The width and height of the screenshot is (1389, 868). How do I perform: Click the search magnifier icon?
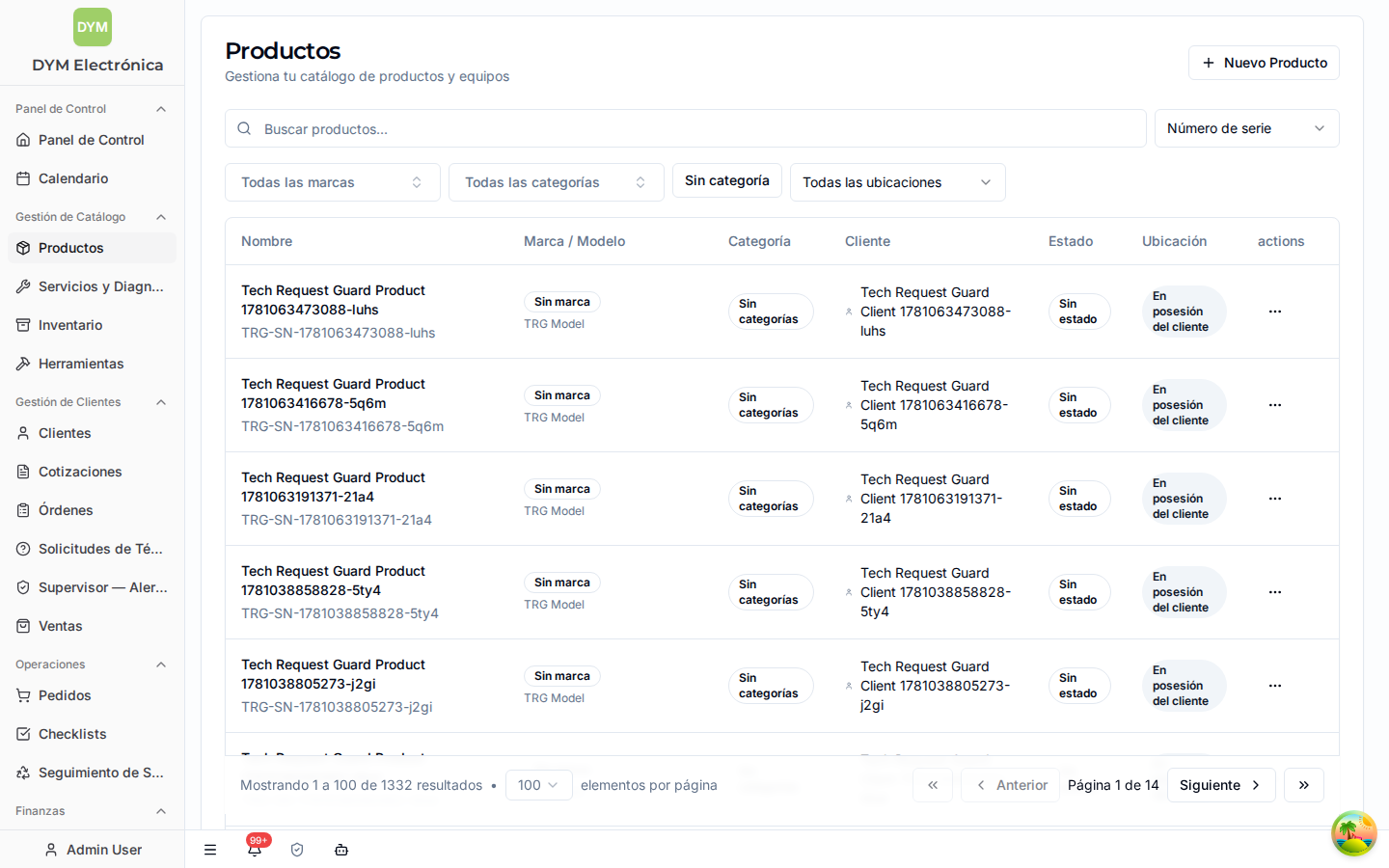point(244,128)
